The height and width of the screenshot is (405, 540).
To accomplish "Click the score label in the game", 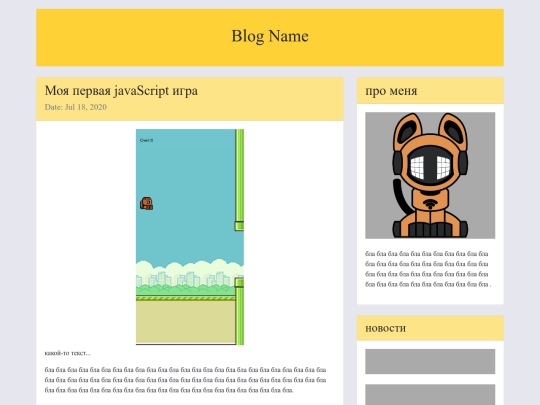I will click(146, 141).
